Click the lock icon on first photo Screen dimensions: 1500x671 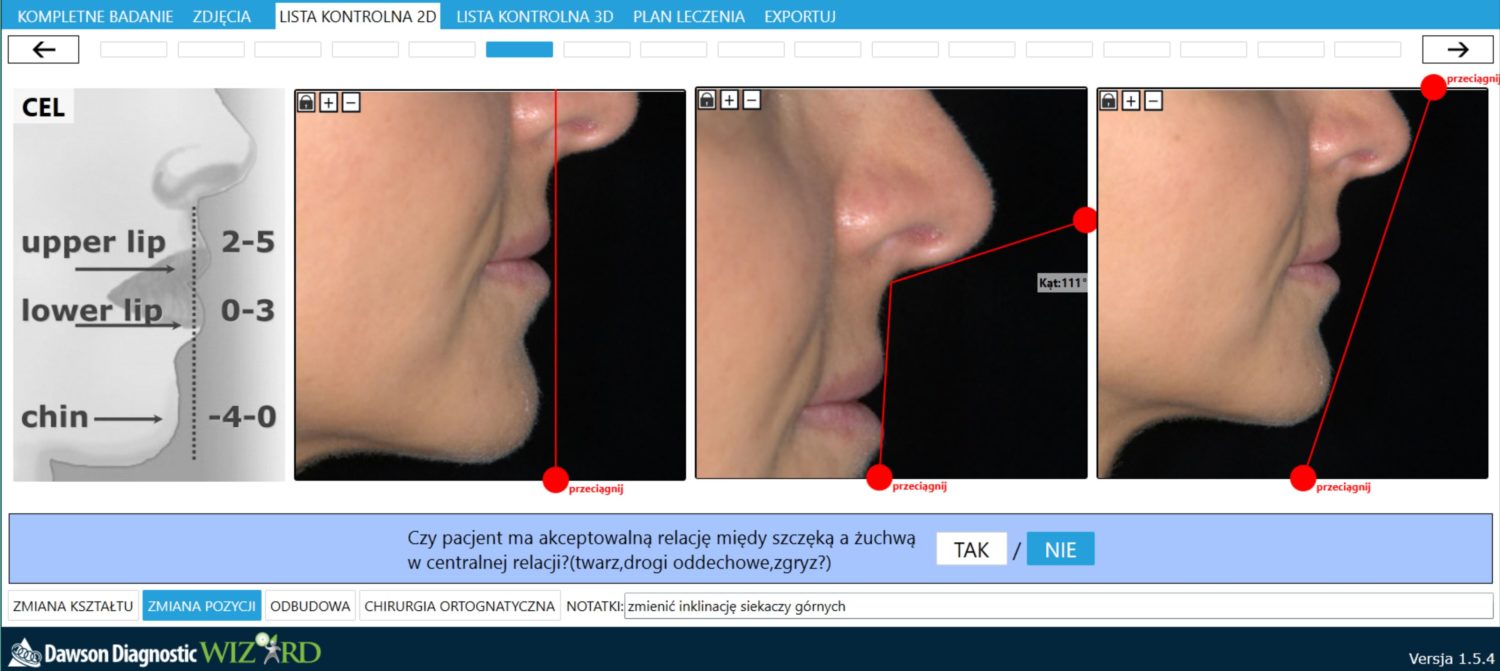pyautogui.click(x=306, y=101)
